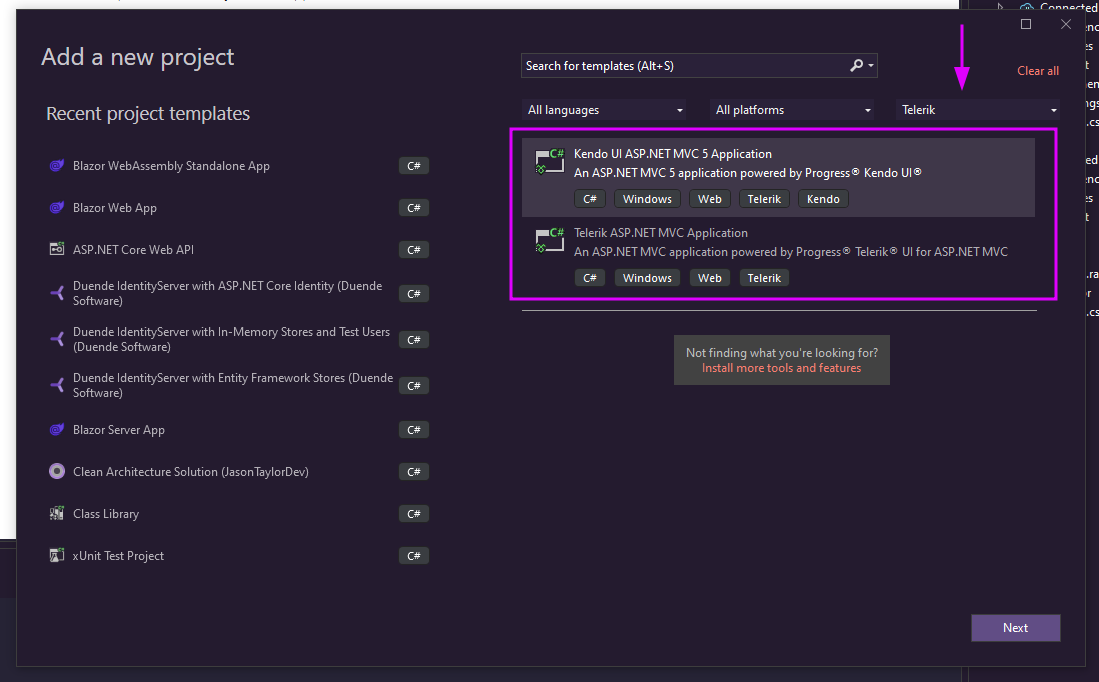The image size is (1099, 682).
Task: Click the Clear all link
Action: pyautogui.click(x=1038, y=71)
